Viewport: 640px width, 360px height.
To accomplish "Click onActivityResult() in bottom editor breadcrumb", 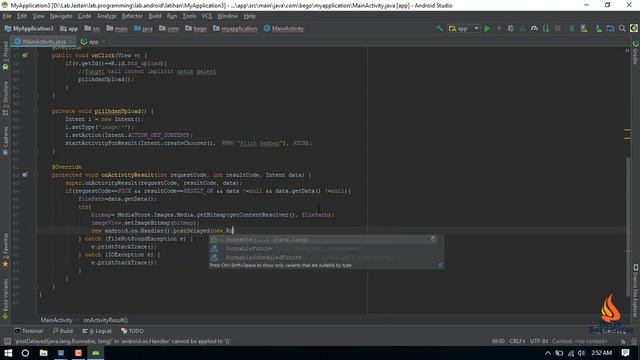I will (x=105, y=320).
